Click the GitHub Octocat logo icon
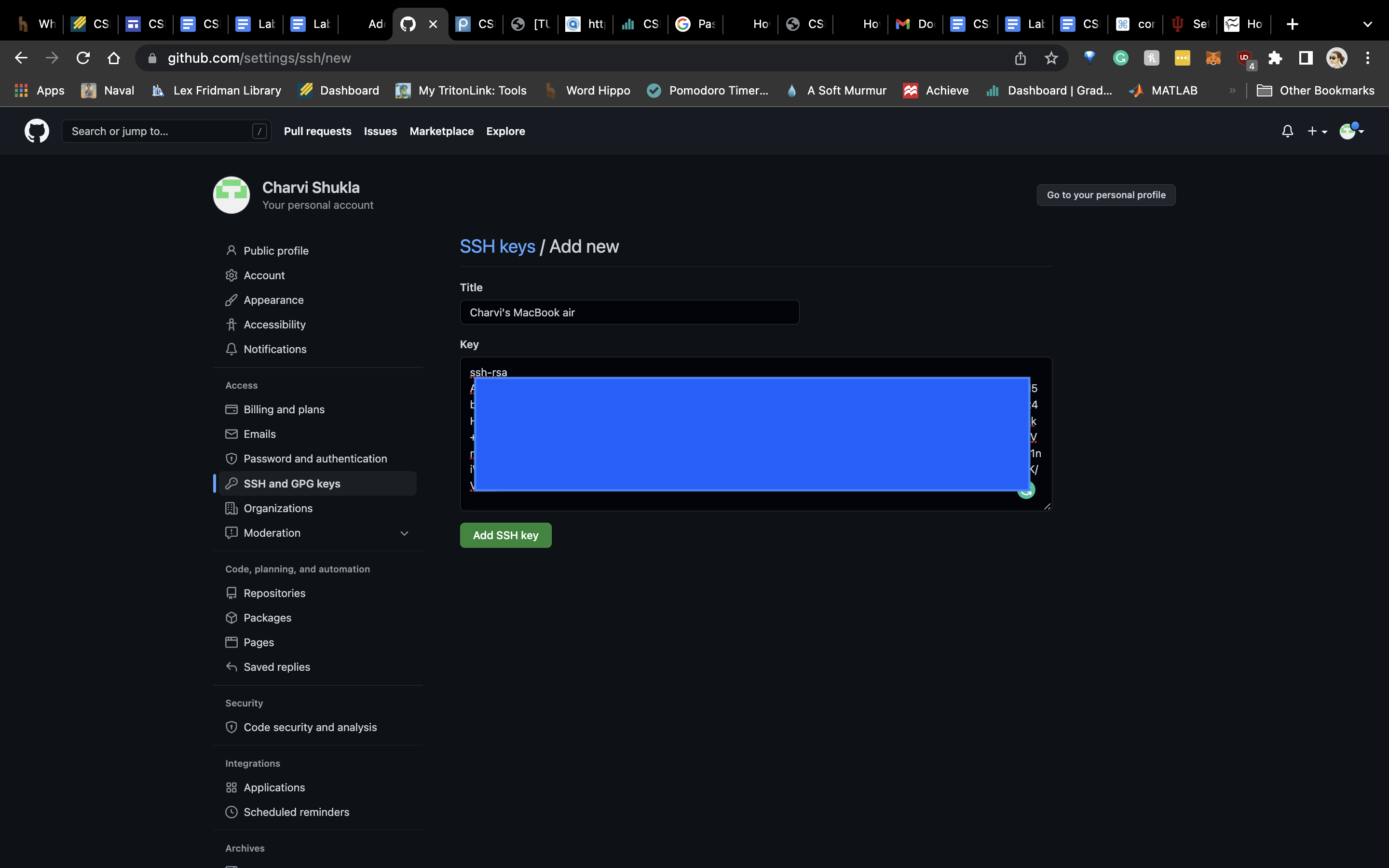Viewport: 1389px width, 868px height. (x=37, y=131)
